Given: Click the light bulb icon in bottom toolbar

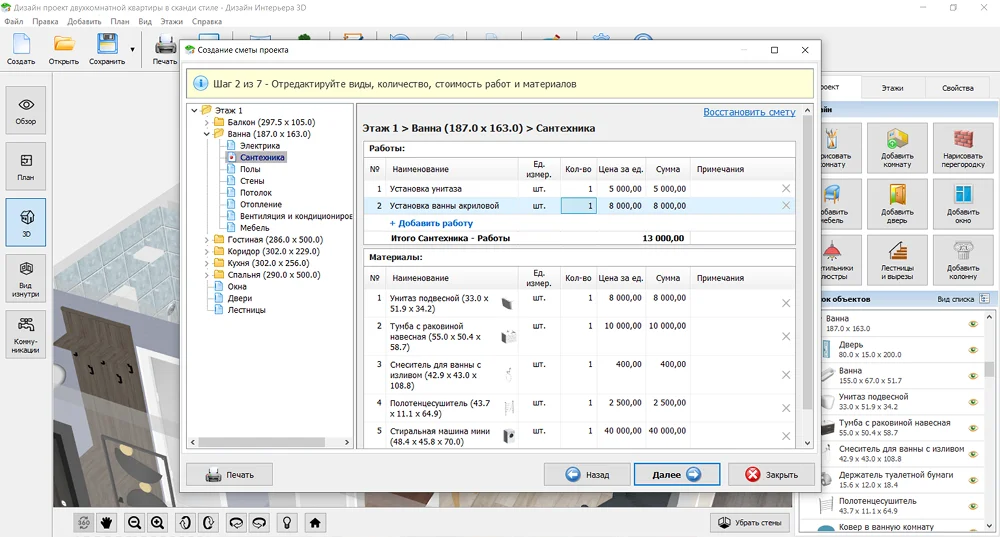Looking at the screenshot, I should click(287, 522).
